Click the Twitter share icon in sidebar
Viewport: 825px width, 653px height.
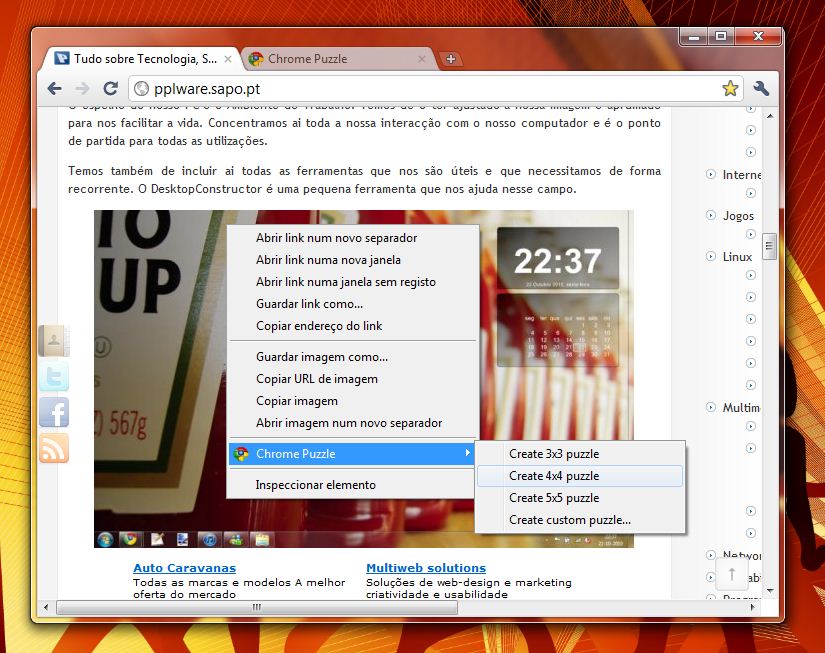tap(54, 377)
